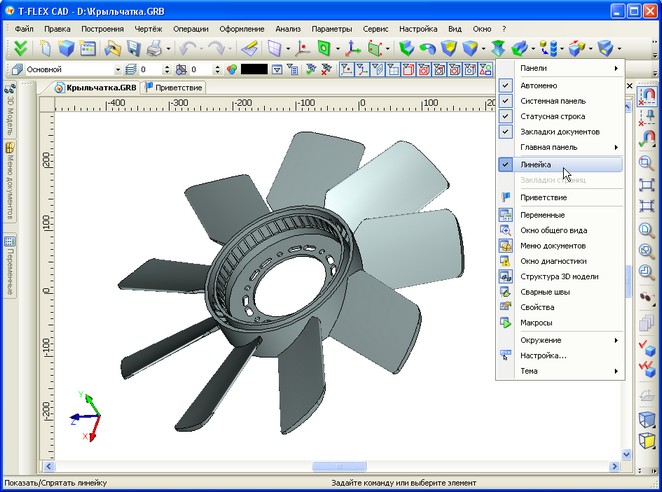This screenshot has width=662, height=492.
Task: Click the Save document icon
Action: (133, 49)
